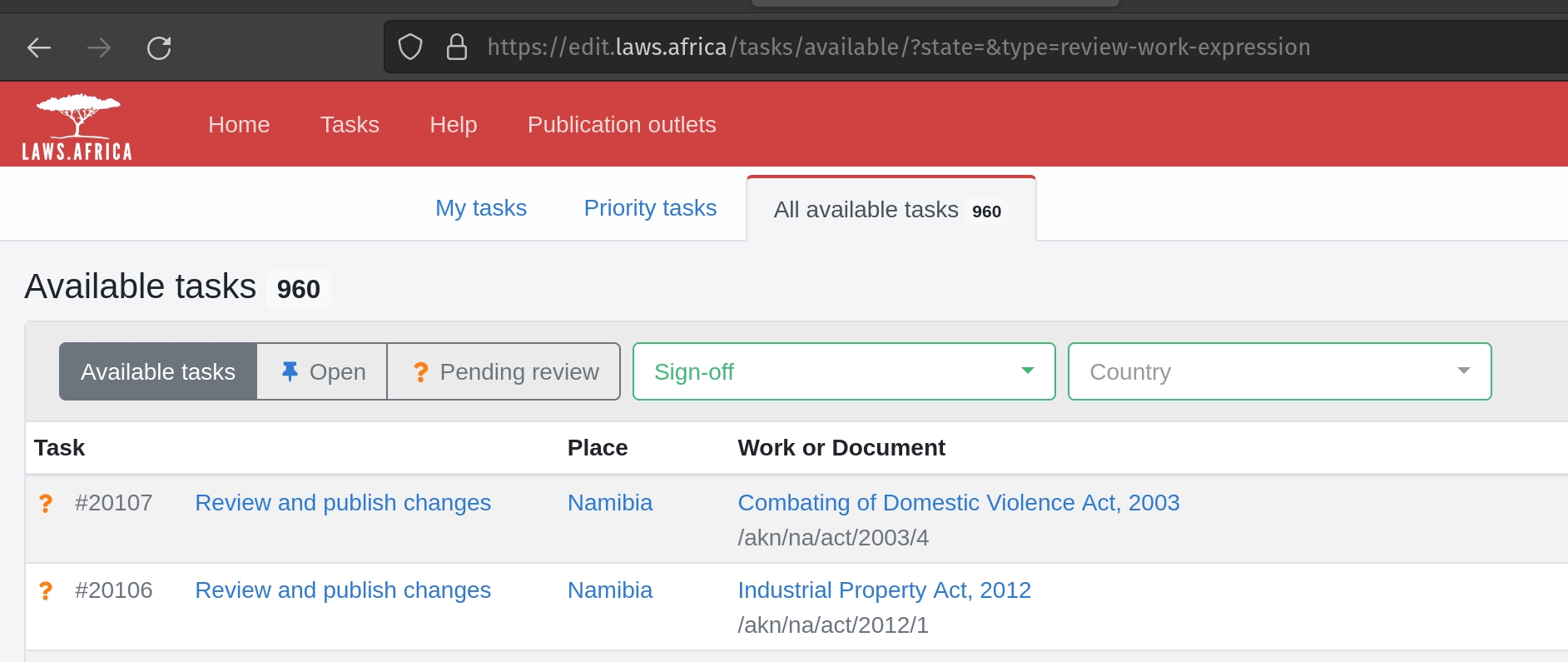
Task: View site security via padlock icon
Action: [x=457, y=47]
